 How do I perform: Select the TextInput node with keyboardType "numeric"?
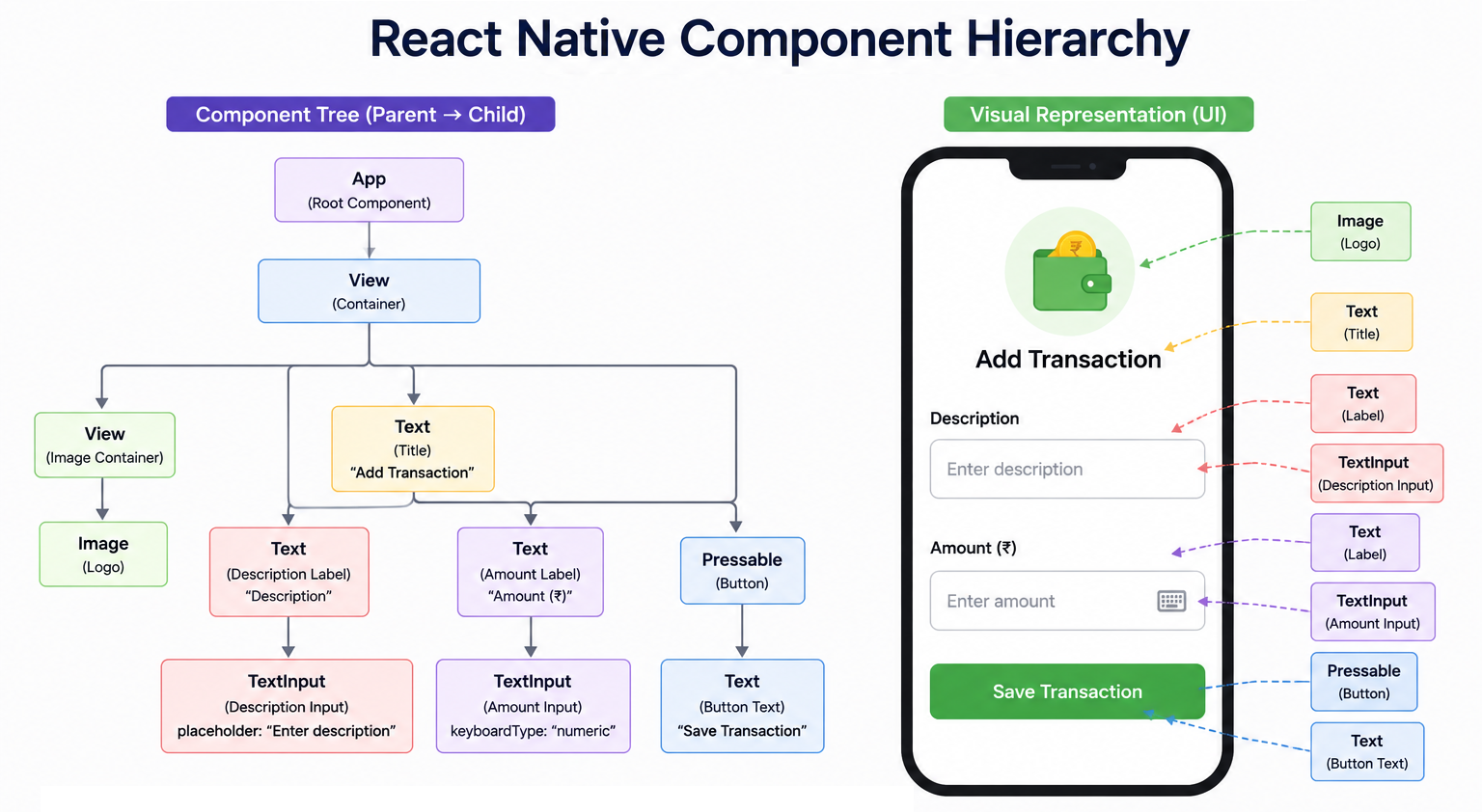[534, 706]
